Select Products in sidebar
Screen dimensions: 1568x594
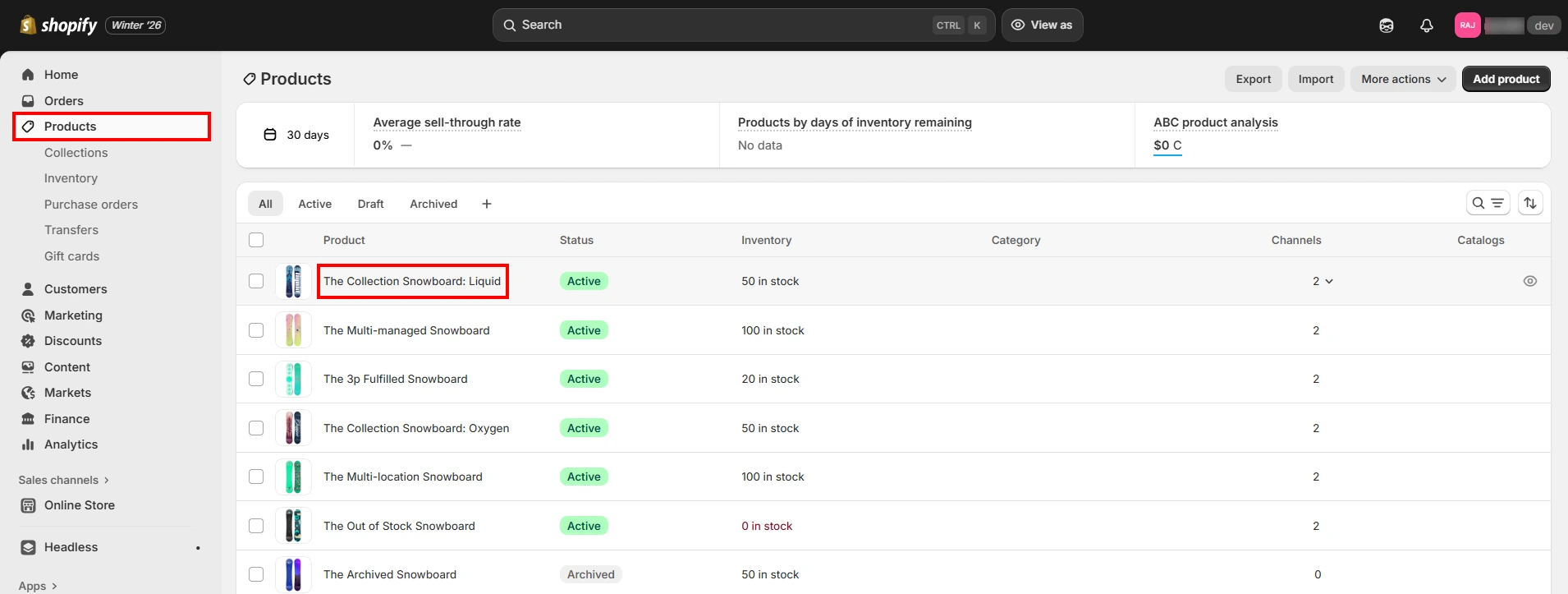tap(111, 127)
